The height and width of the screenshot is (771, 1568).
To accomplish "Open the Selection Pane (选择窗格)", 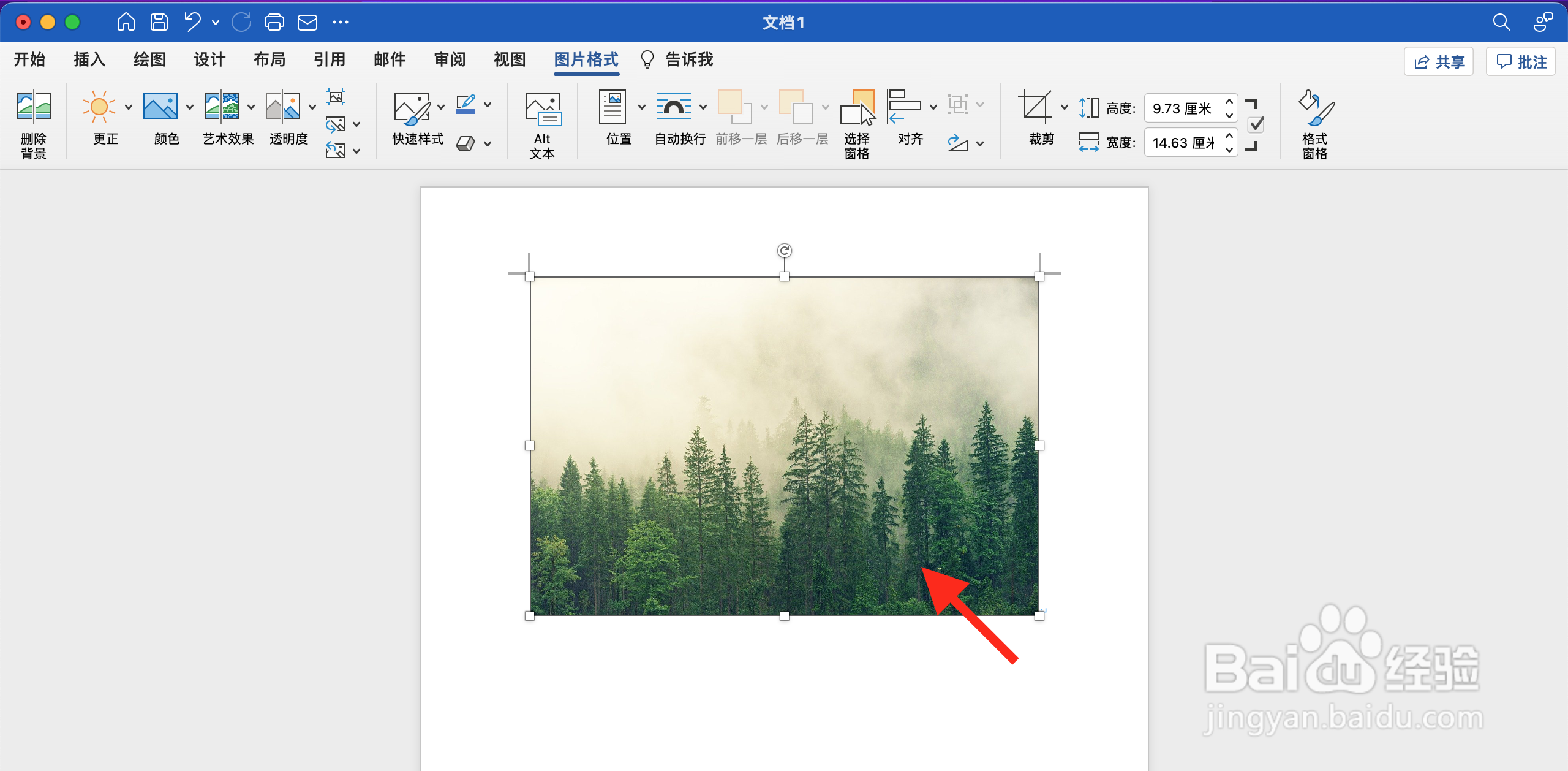I will pyautogui.click(x=857, y=124).
